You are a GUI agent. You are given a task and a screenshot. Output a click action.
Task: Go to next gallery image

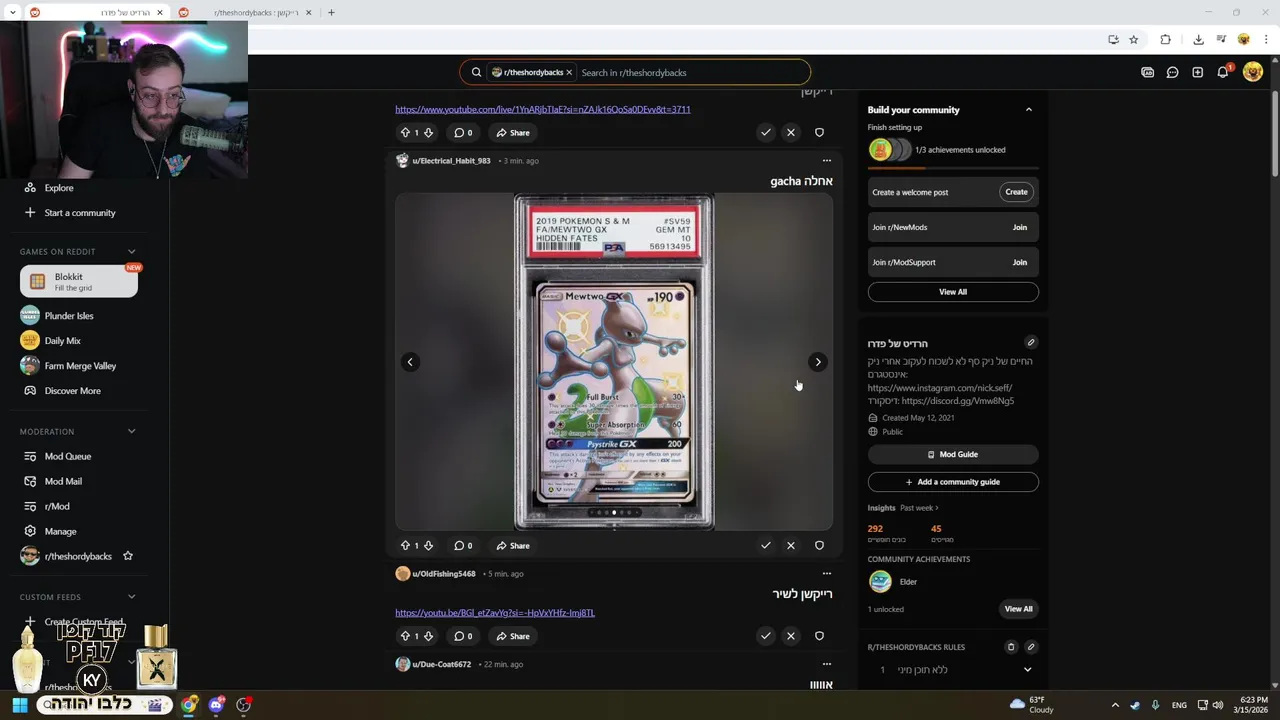point(818,362)
